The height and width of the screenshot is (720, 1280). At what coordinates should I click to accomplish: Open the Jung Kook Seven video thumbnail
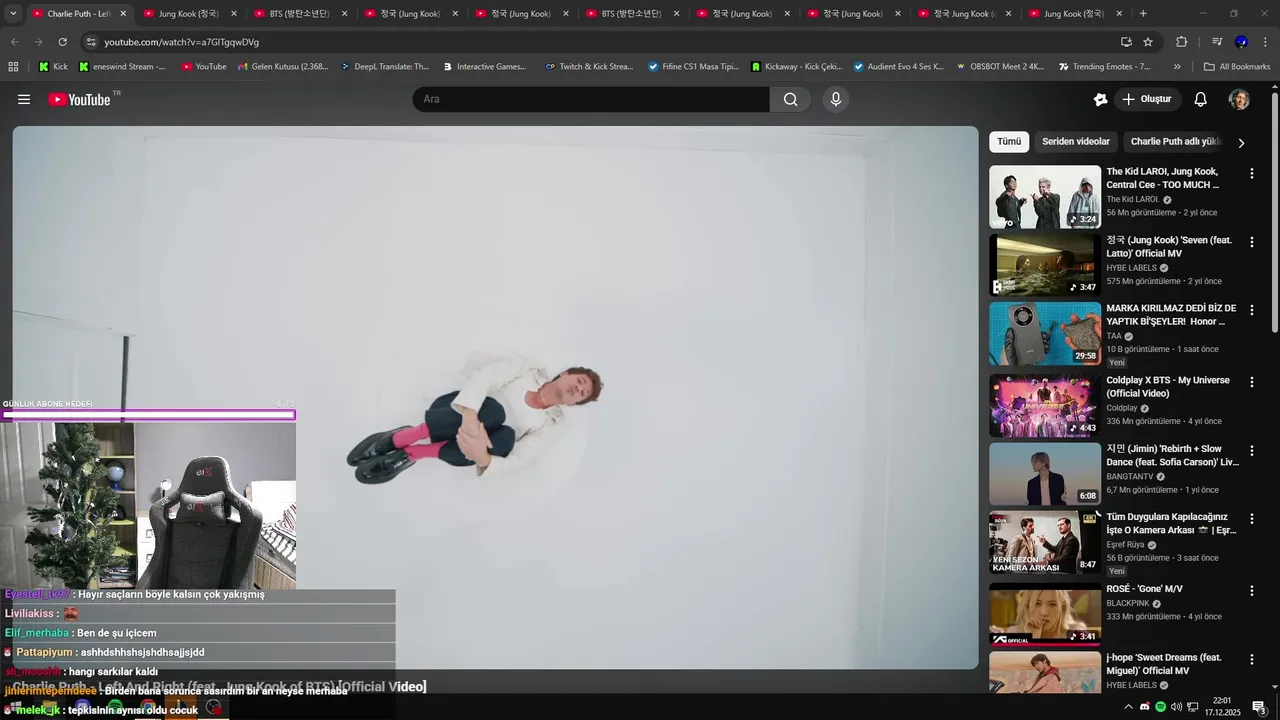click(1045, 265)
